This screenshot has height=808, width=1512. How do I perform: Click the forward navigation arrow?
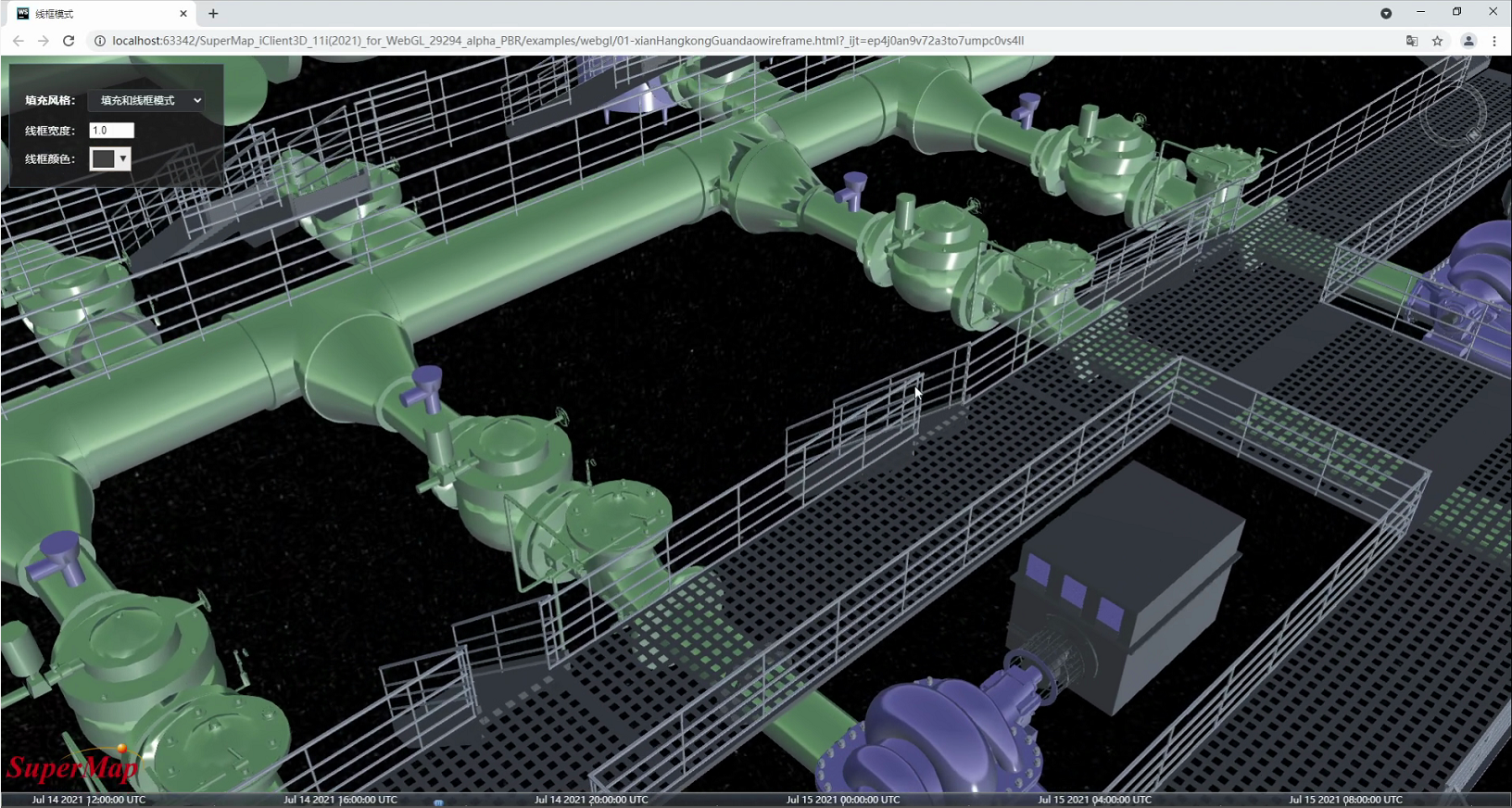coord(44,41)
